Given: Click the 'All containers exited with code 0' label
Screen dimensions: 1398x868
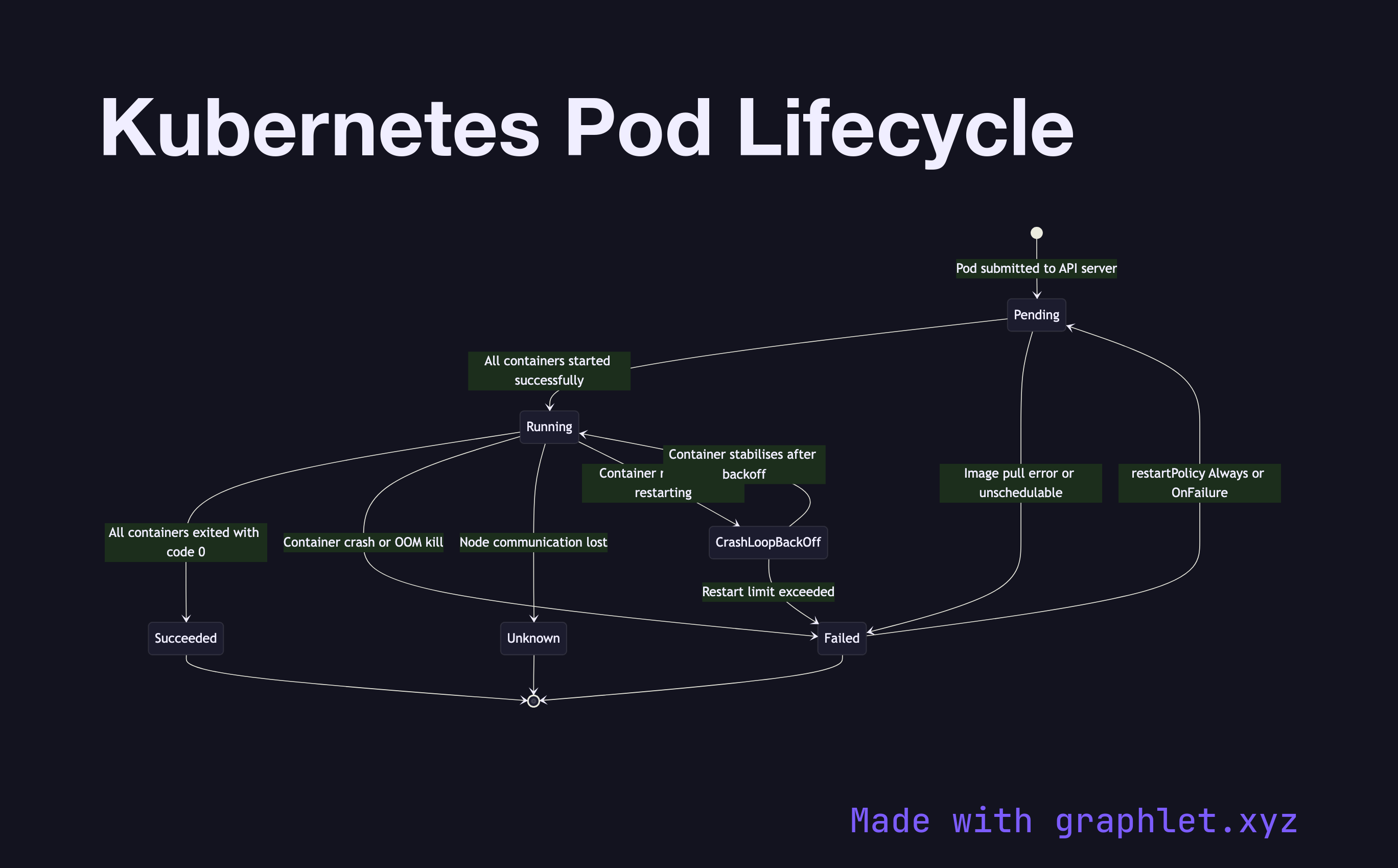Looking at the screenshot, I should (185, 542).
